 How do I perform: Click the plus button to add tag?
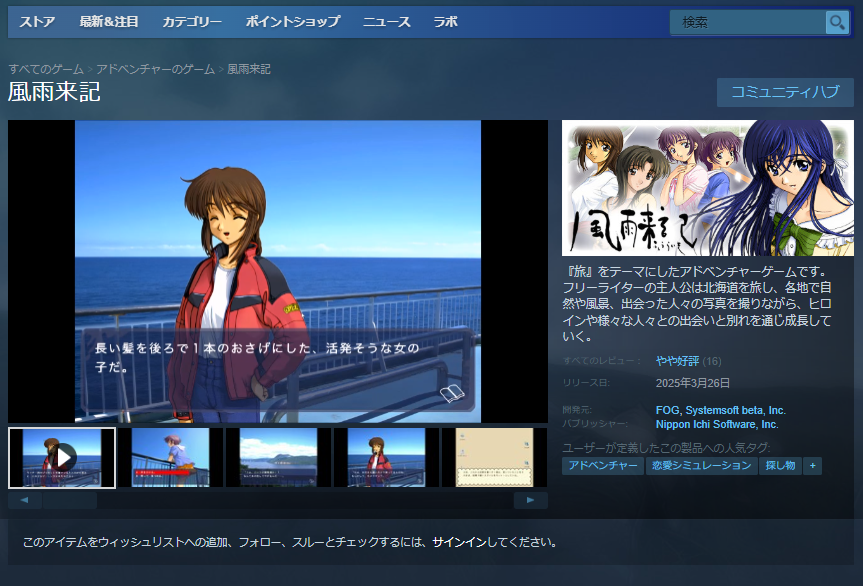pos(812,466)
